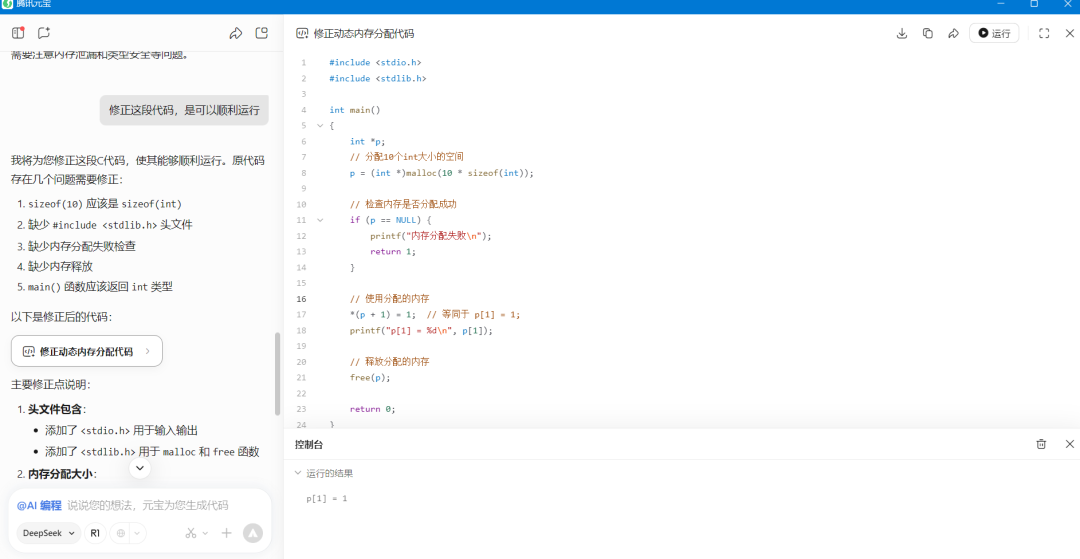Click the #include <stdlib.h> code line
This screenshot has width=1080, height=559.
[377, 78]
